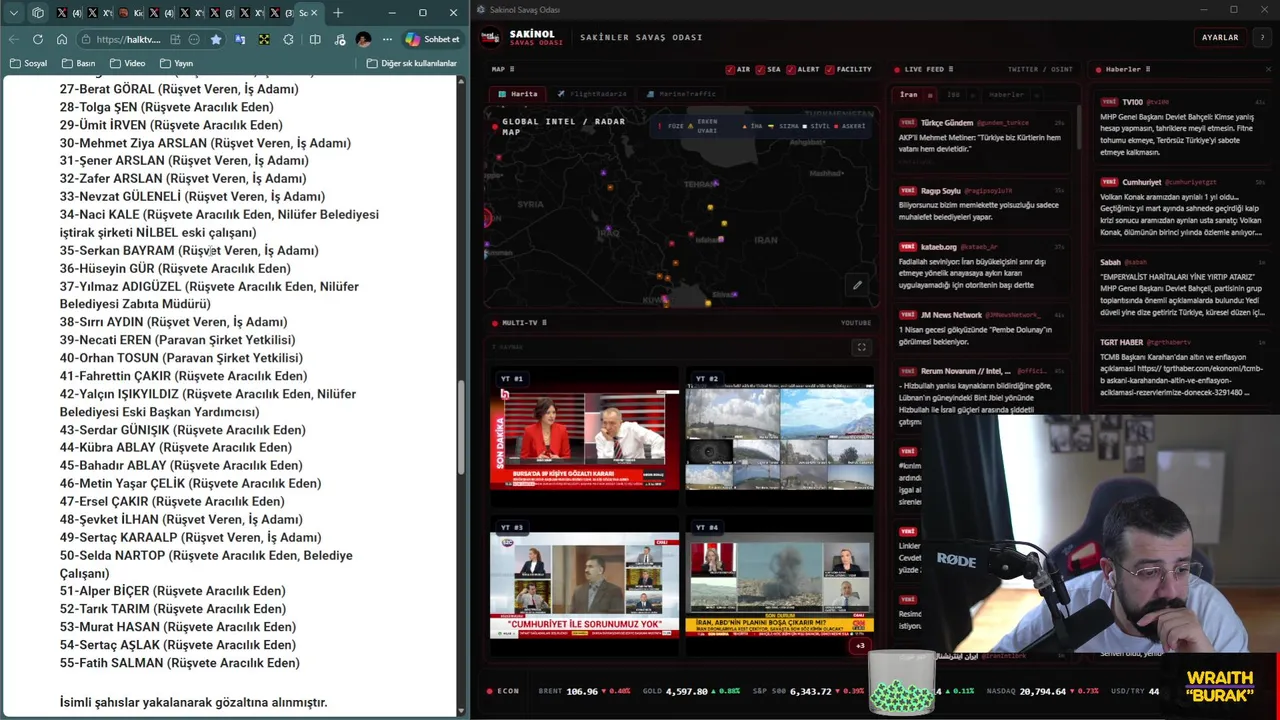Switch to the 'Kic' browser tab
This screenshot has width=1280, height=720.
[130, 13]
